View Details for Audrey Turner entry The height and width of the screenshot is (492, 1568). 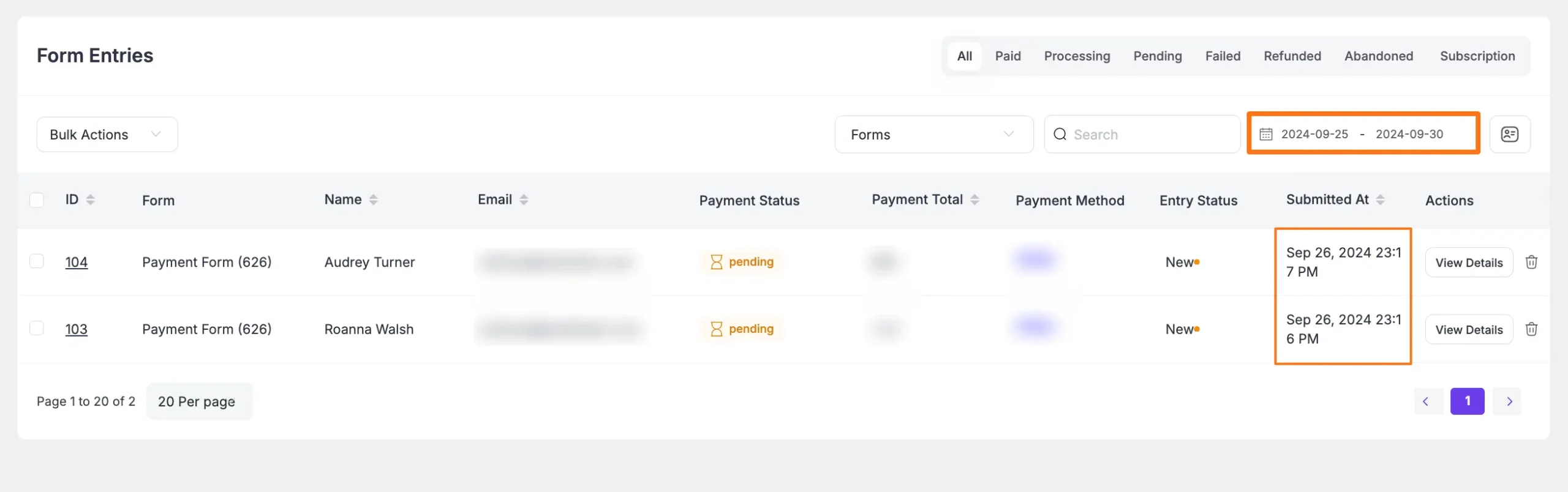(1469, 263)
